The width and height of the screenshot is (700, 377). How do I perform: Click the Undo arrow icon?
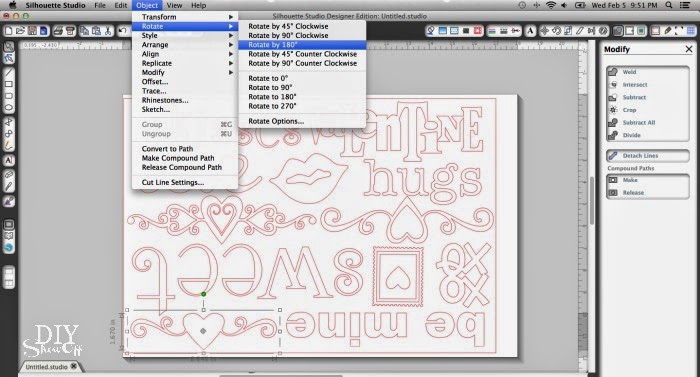(122, 31)
